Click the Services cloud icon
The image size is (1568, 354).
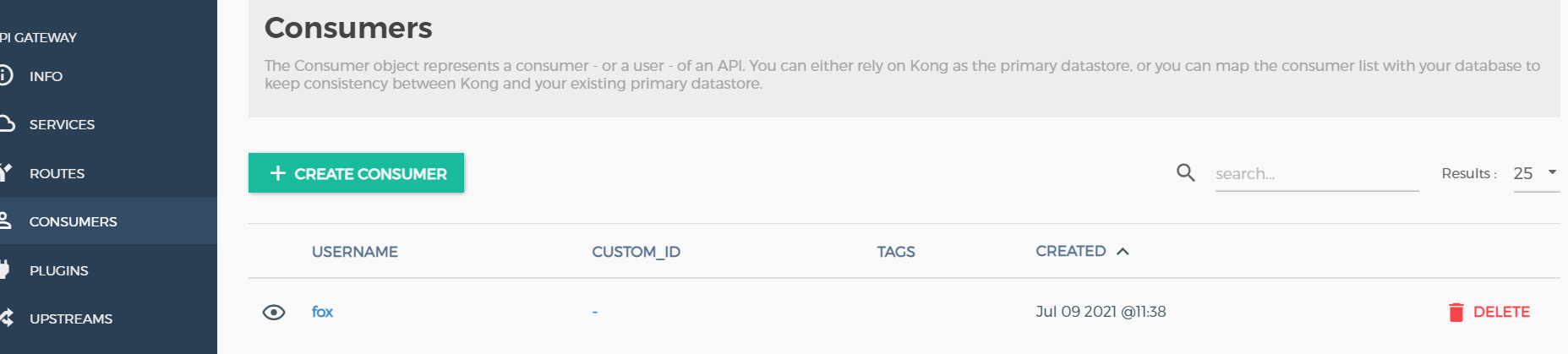click(7, 124)
